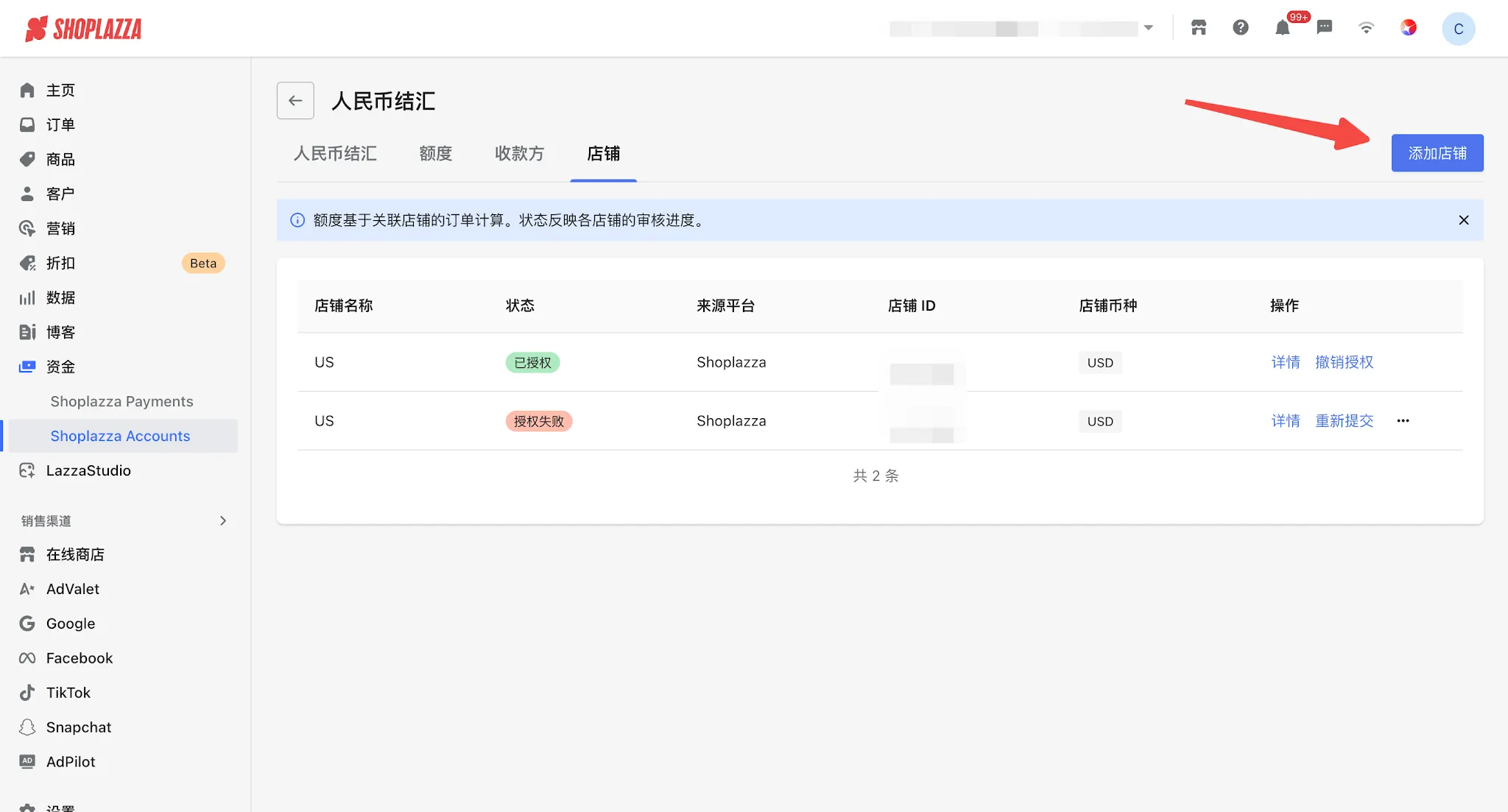Open 主页 in the sidebar

(x=61, y=90)
